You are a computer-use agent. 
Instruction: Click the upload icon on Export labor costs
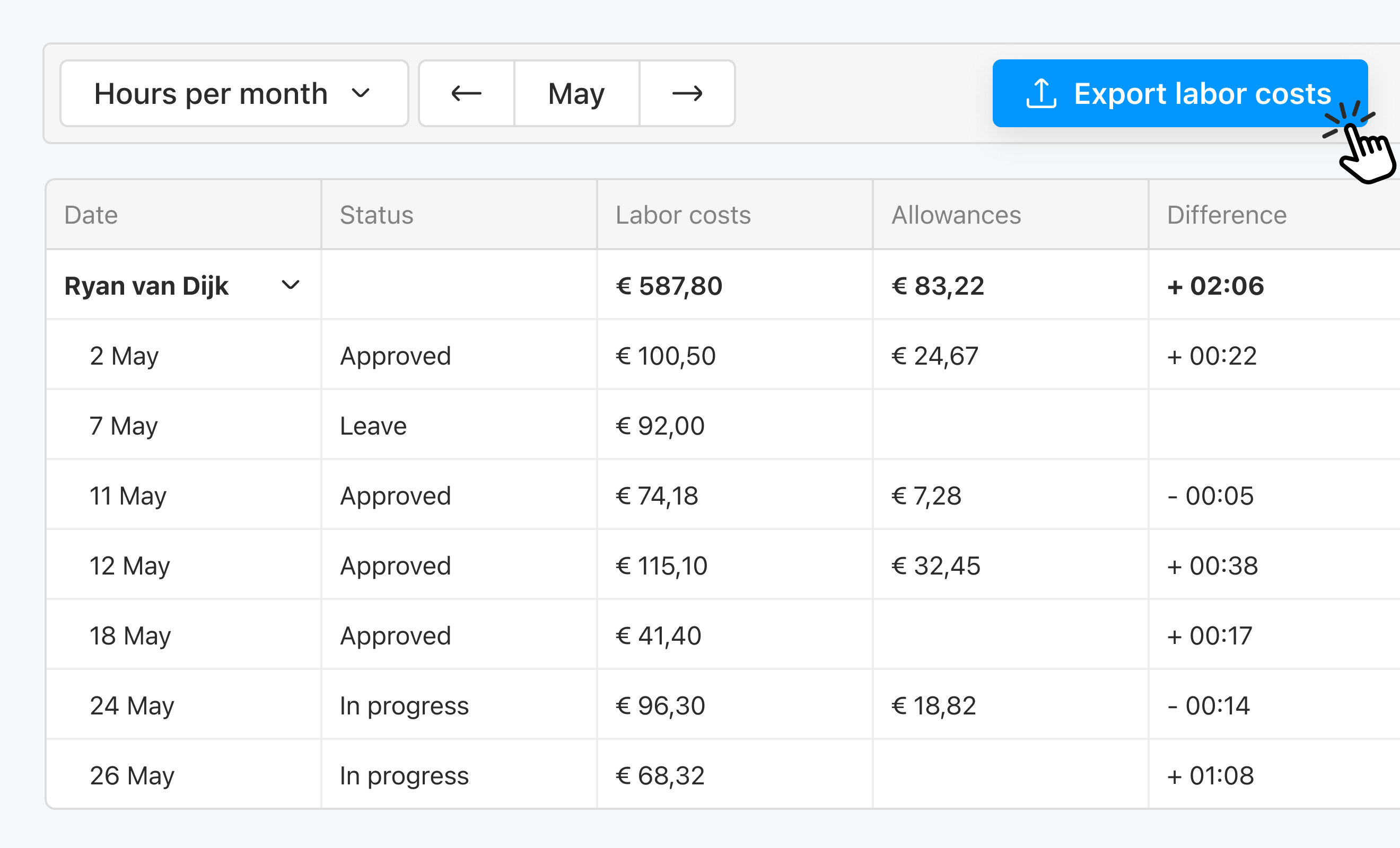pyautogui.click(x=1042, y=93)
